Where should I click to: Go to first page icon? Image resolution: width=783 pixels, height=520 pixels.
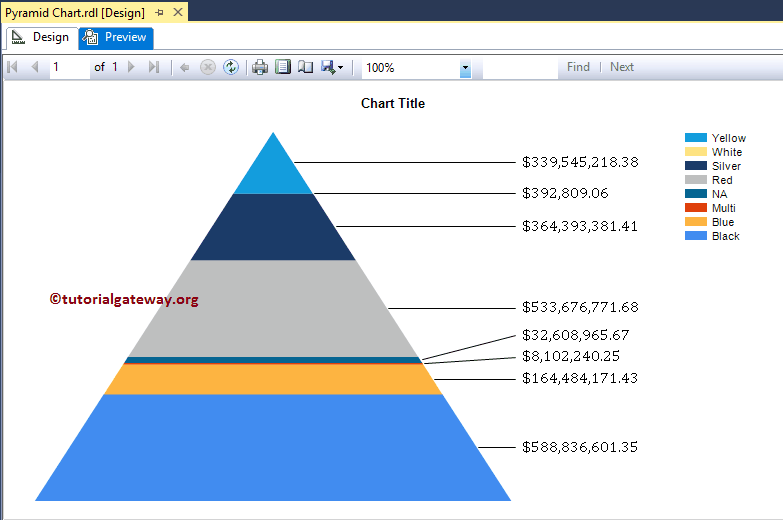(x=12, y=66)
